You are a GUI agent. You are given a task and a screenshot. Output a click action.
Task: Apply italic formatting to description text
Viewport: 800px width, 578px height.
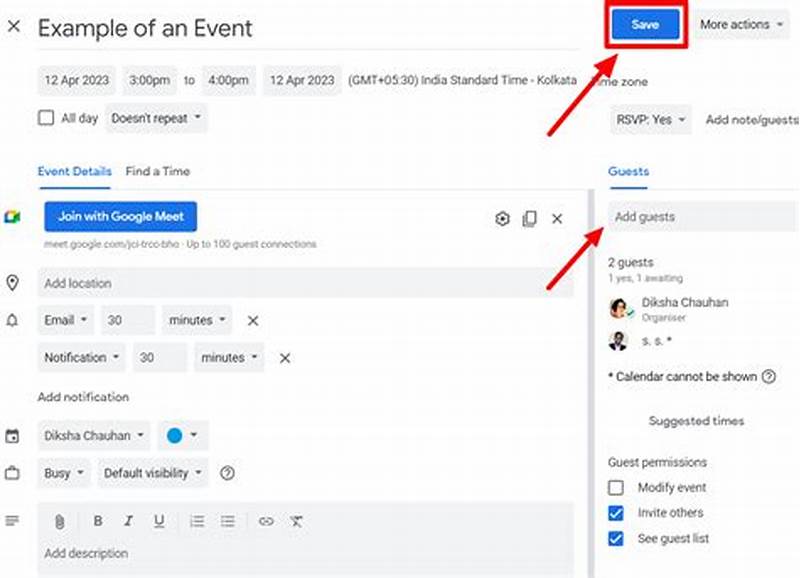[x=127, y=521]
